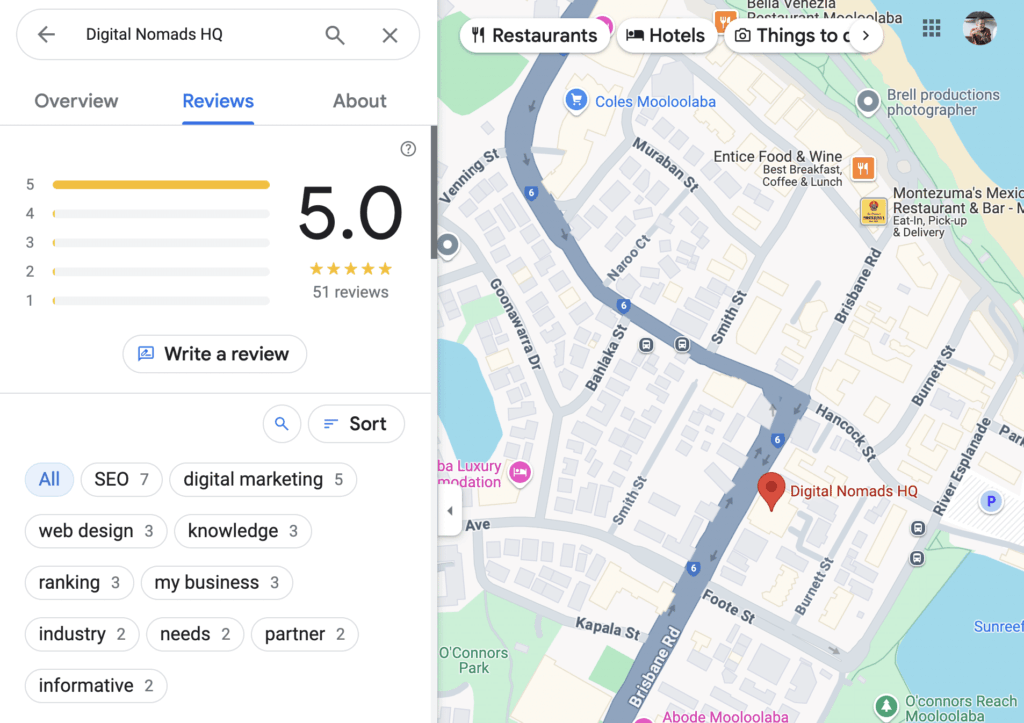The image size is (1024, 723).
Task: Click O'connors Reach Mooloolaba park pin
Action: pyautogui.click(x=886, y=706)
